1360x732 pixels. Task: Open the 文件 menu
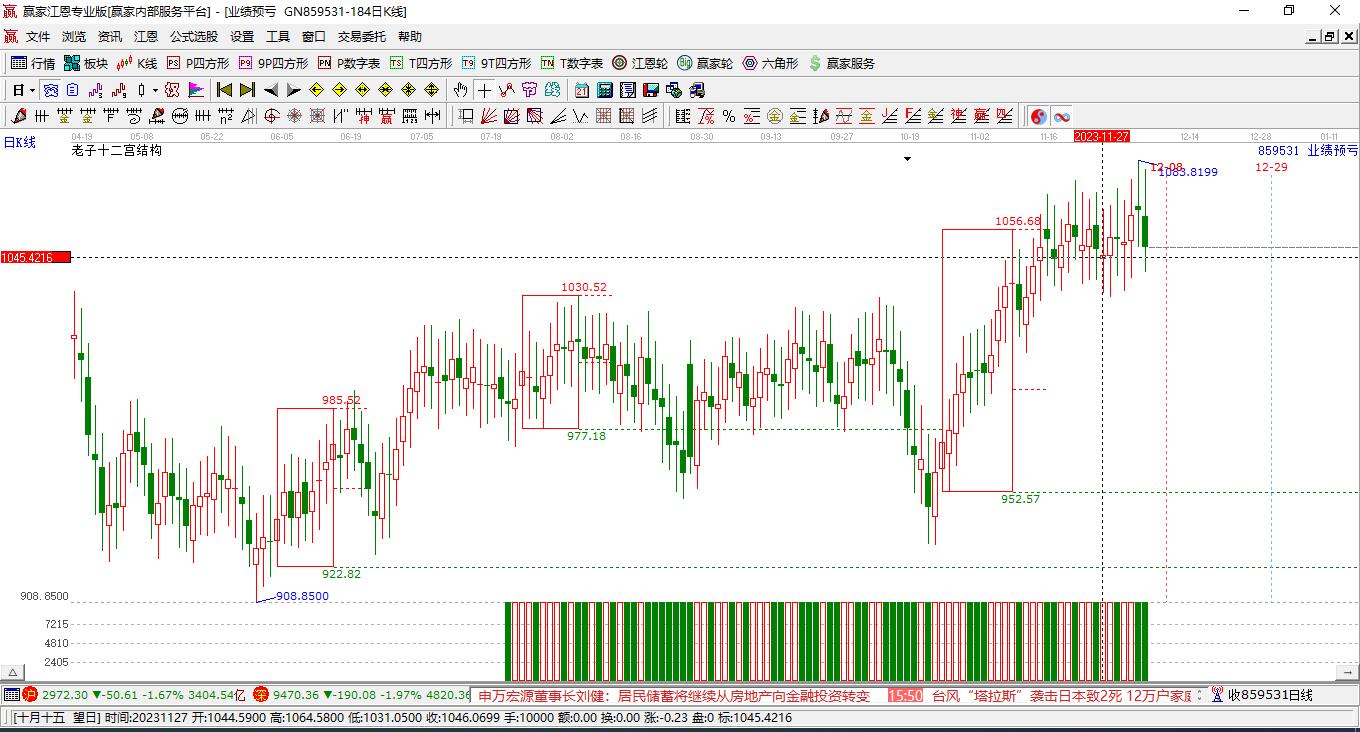pos(38,37)
